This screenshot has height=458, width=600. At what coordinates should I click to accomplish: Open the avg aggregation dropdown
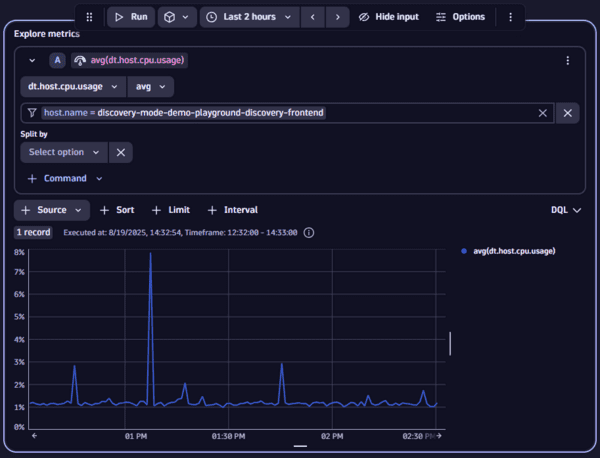150,87
